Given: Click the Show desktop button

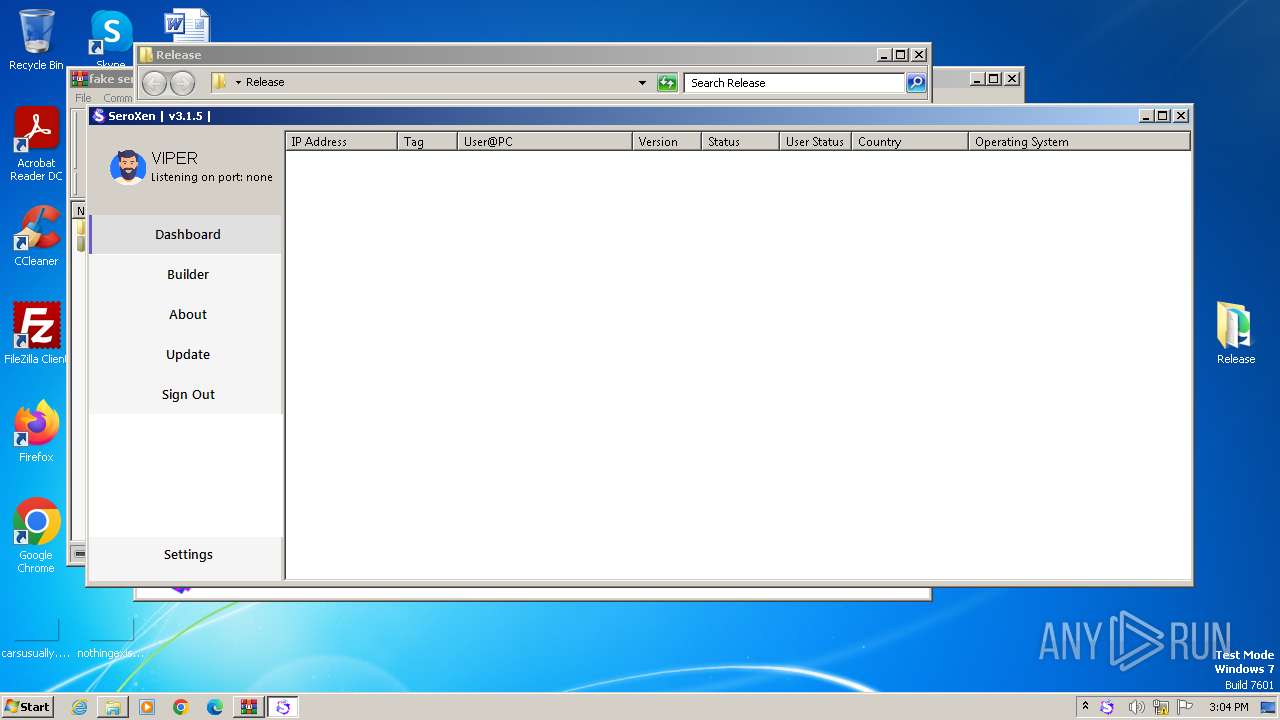Looking at the screenshot, I should [1269, 707].
